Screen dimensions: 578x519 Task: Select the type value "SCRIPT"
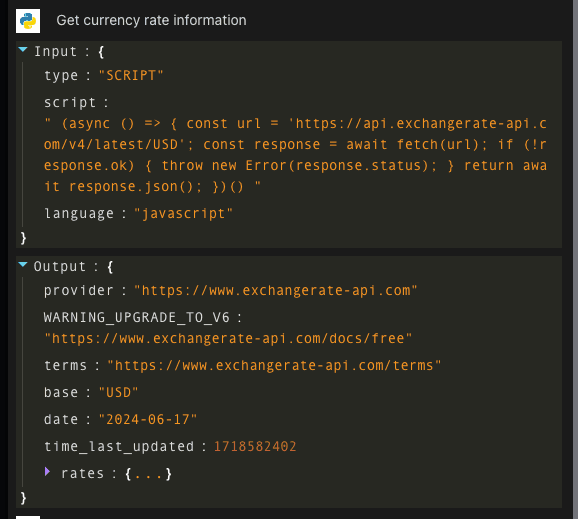click(131, 76)
